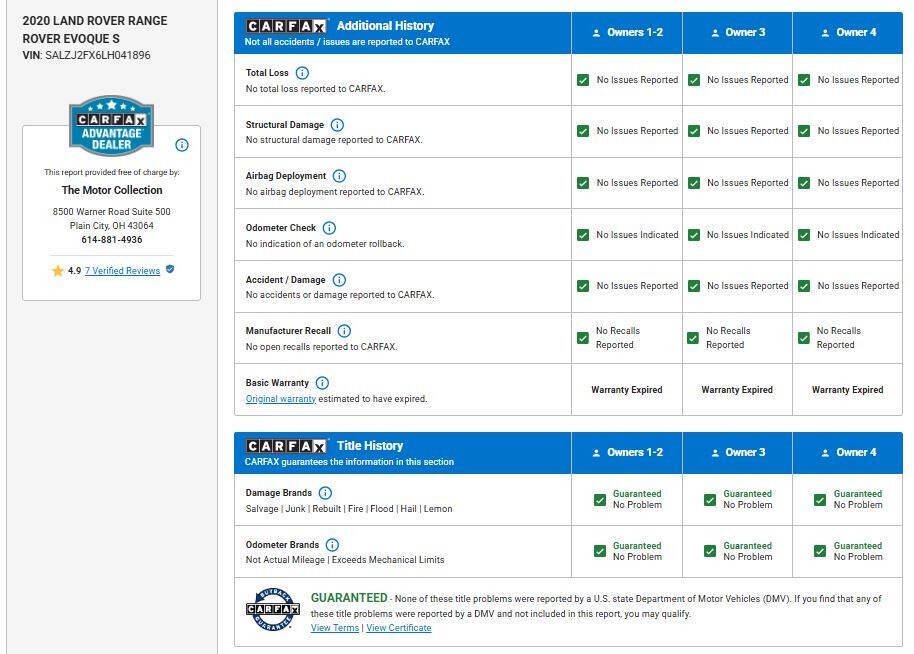Screen dimensions: 914x654
Task: Click the Manufacturer Recall checkmark for Owner 4
Action: (804, 338)
